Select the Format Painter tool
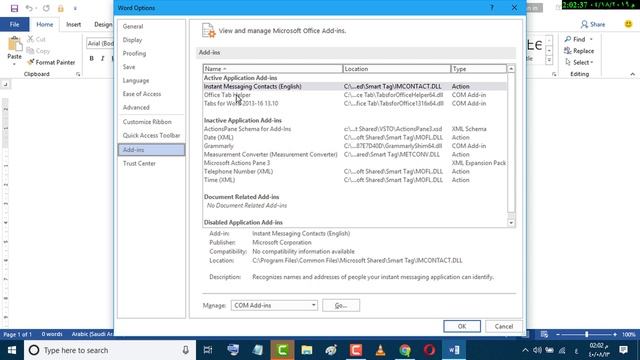This screenshot has height=360, width=640. click(x=51, y=62)
